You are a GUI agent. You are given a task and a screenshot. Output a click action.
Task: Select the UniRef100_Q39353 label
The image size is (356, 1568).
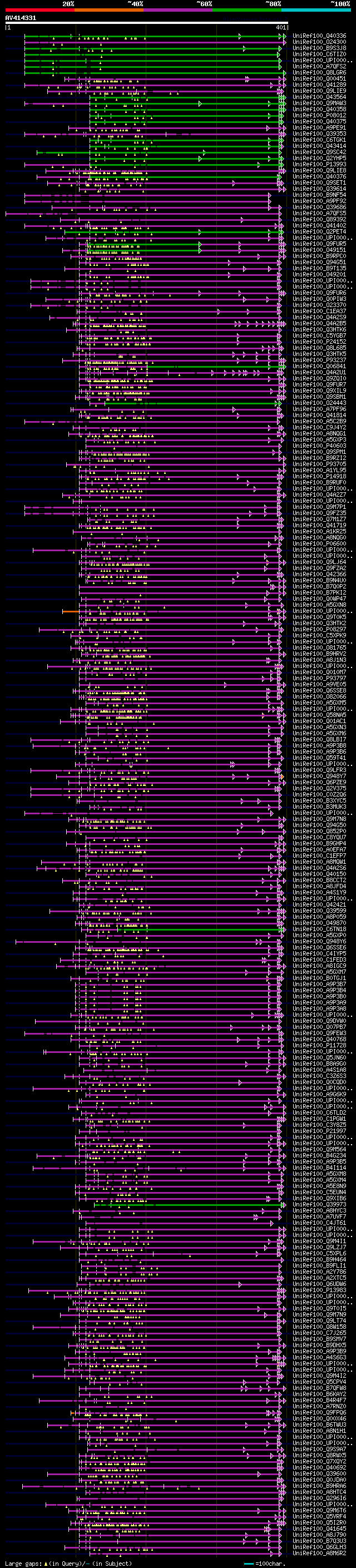click(x=319, y=133)
